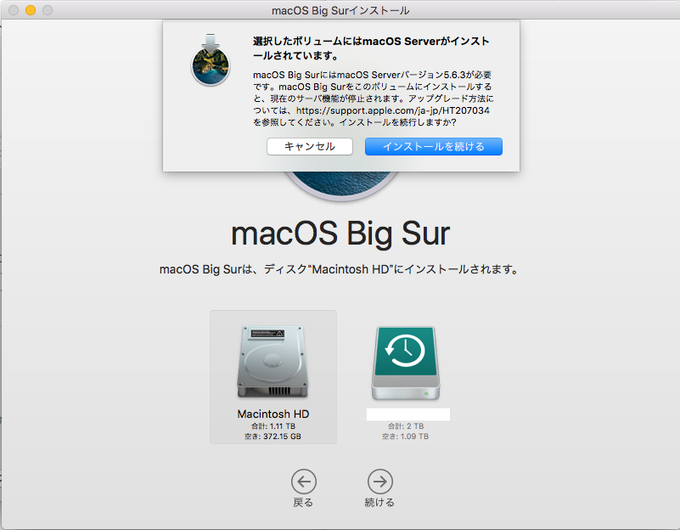Viewport: 680px width, 530px height.
Task: Click the 続ける forward arrow icon
Action: 380,481
